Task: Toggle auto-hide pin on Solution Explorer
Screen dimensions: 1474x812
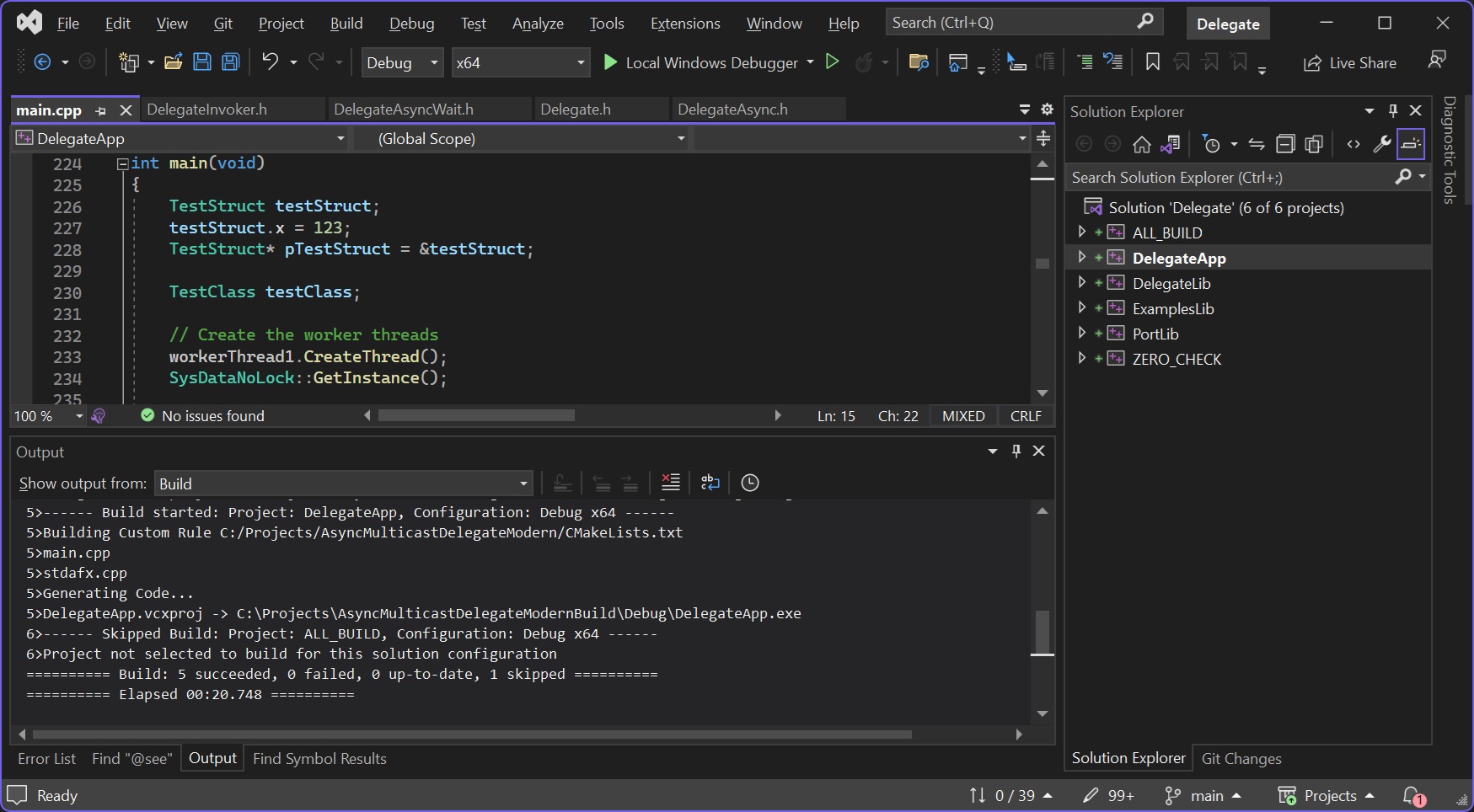Action: pos(1393,111)
